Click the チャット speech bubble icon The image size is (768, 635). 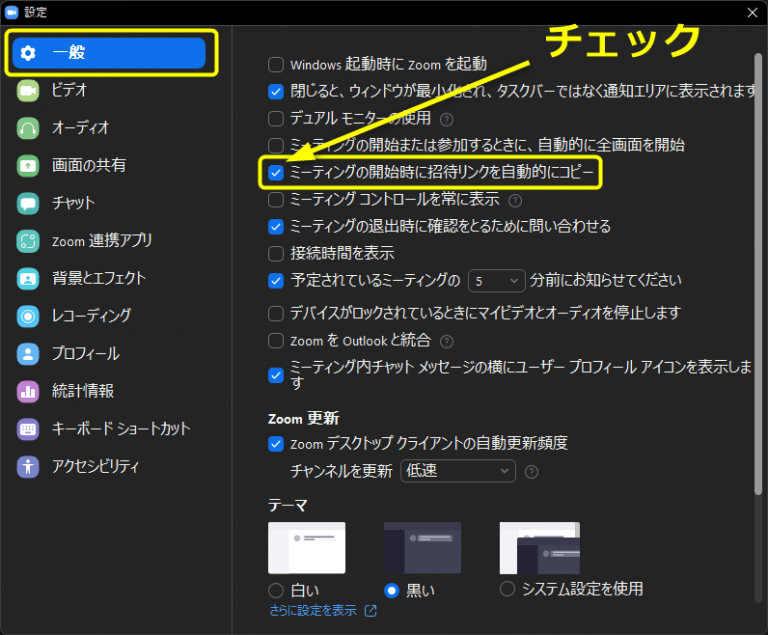pyautogui.click(x=28, y=203)
